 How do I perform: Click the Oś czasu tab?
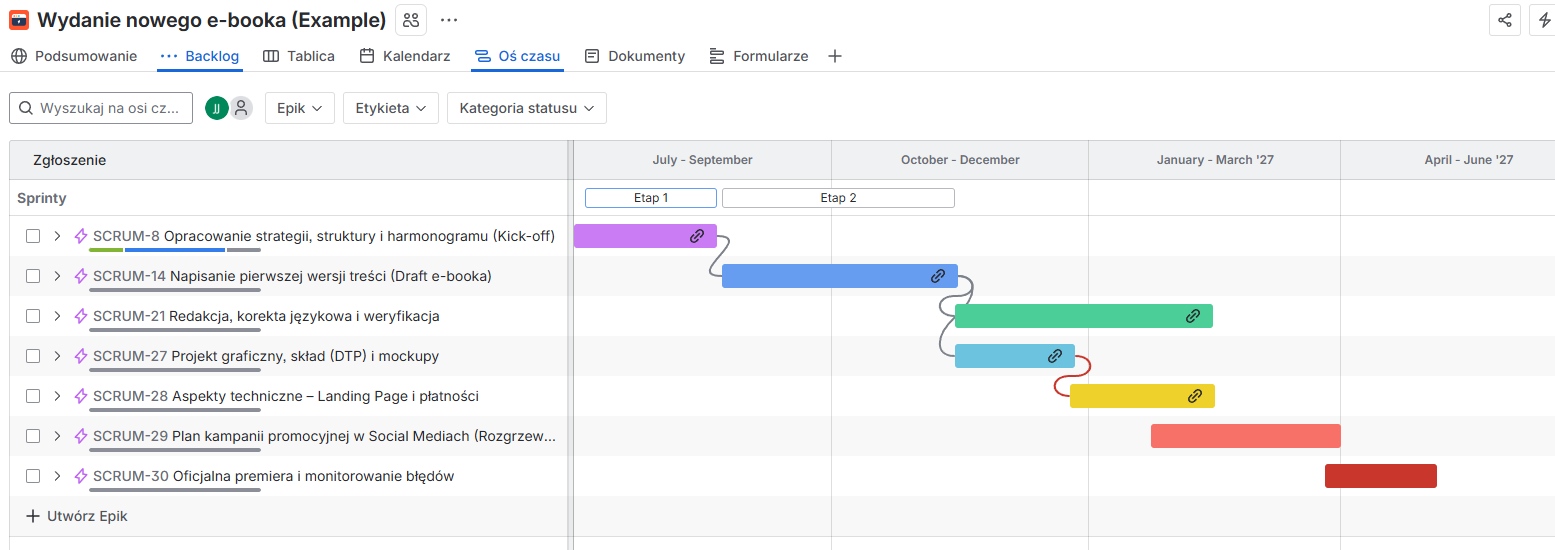(x=518, y=56)
